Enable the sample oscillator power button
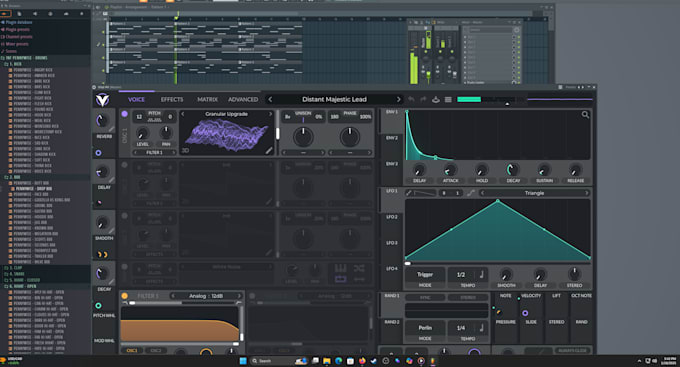Image resolution: width=680 pixels, height=367 pixels. 124,267
